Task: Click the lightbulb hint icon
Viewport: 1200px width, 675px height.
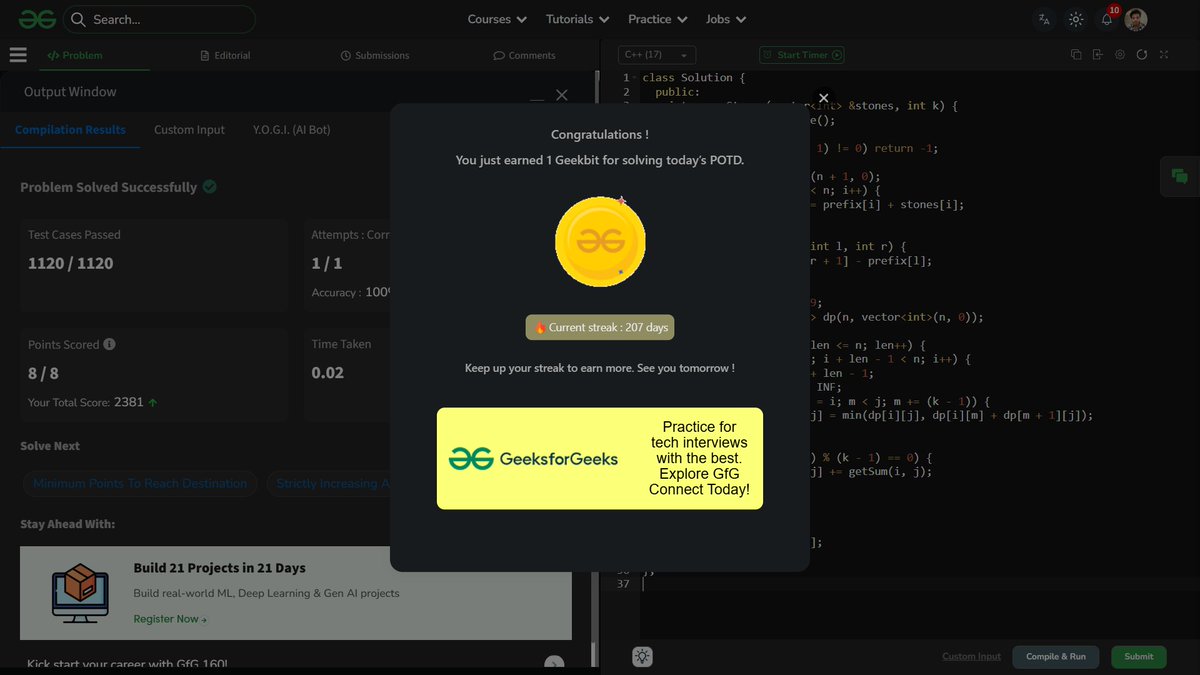Action: (642, 656)
